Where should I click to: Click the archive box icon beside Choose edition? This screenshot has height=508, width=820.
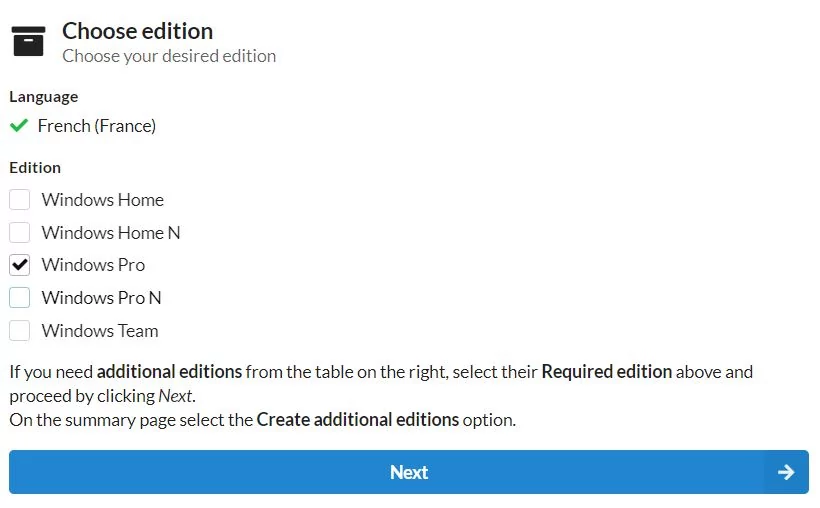click(28, 41)
